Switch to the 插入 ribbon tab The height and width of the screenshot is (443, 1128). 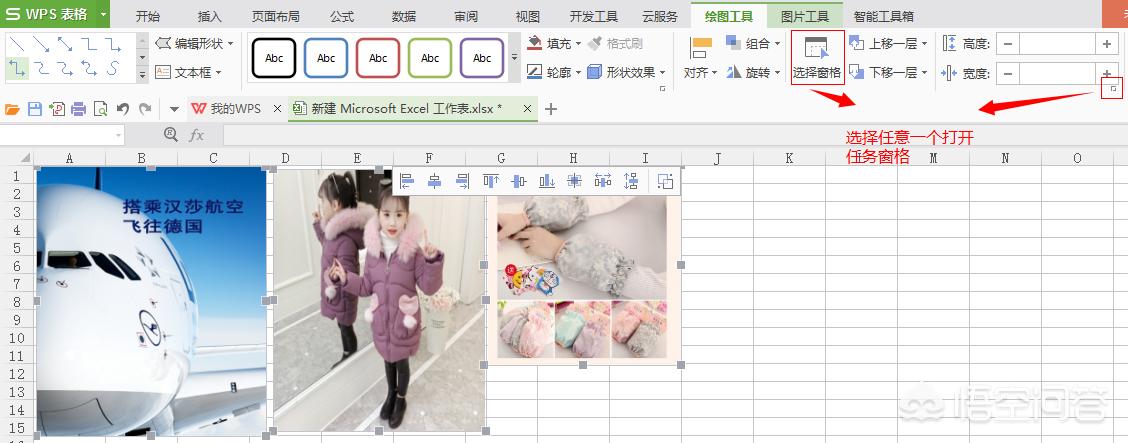point(209,17)
